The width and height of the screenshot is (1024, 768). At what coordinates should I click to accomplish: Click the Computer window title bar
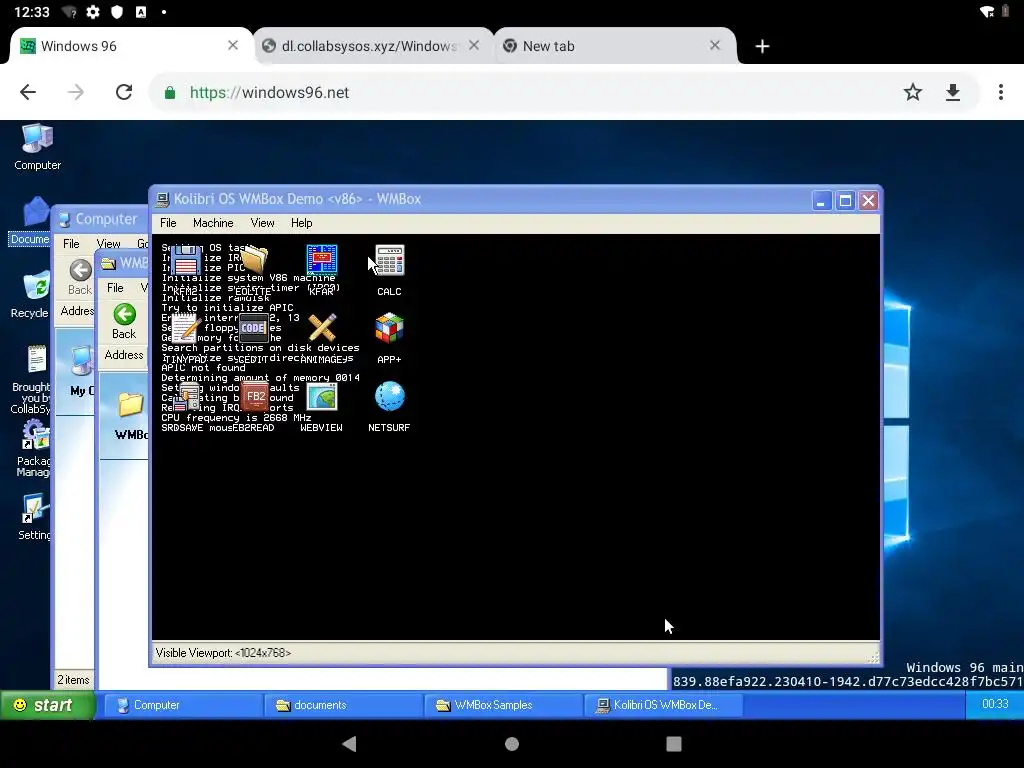[100, 219]
